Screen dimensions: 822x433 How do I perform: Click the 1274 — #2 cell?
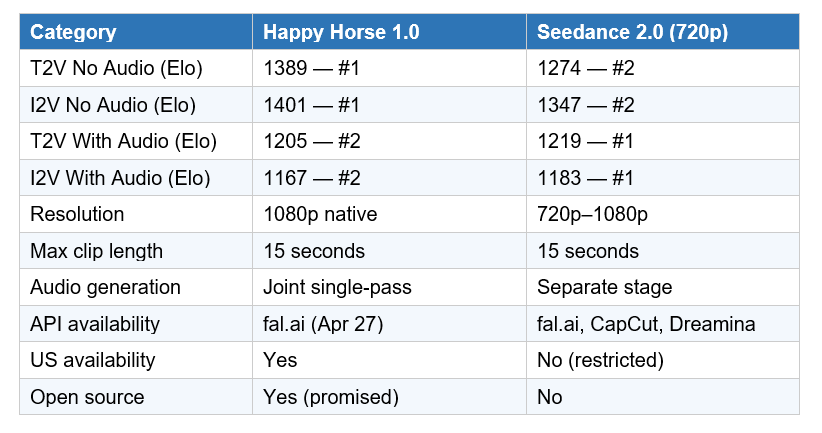[x=585, y=68]
